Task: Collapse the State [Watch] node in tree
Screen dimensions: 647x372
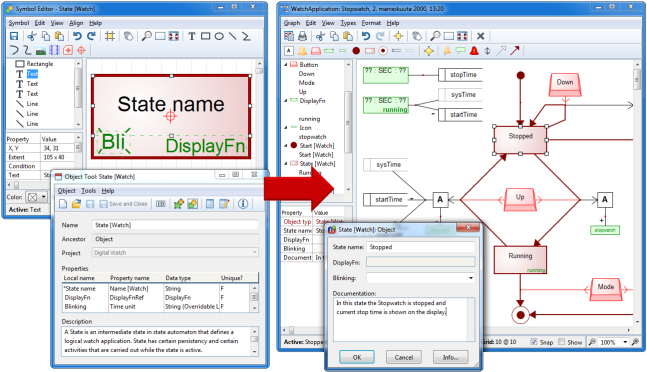Action: (286, 163)
